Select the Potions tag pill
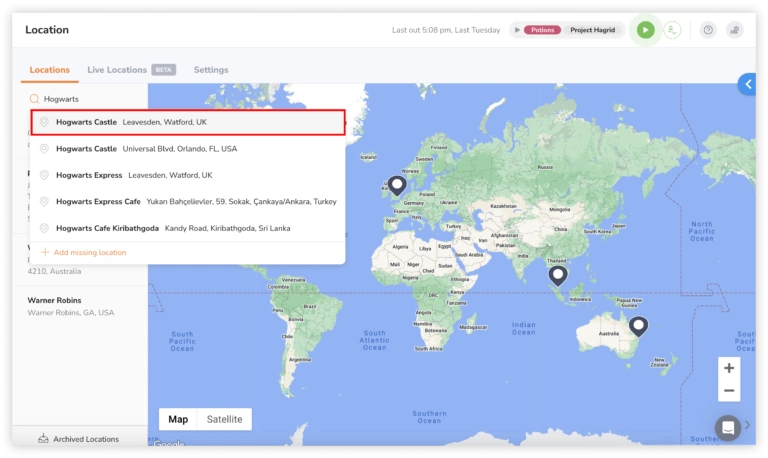Screen dimensions: 768x458 tap(542, 30)
